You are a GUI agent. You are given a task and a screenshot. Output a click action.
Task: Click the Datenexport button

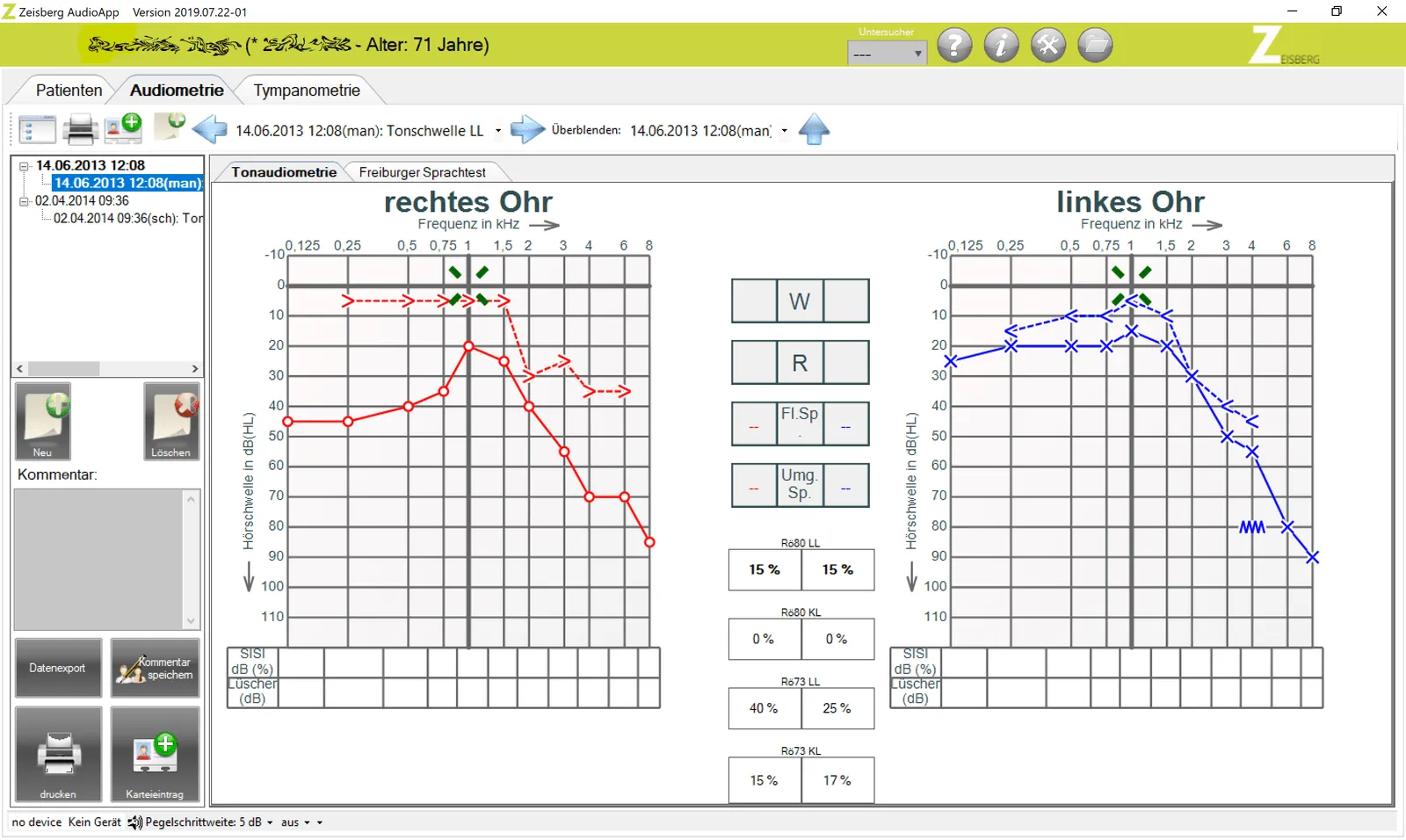58,668
